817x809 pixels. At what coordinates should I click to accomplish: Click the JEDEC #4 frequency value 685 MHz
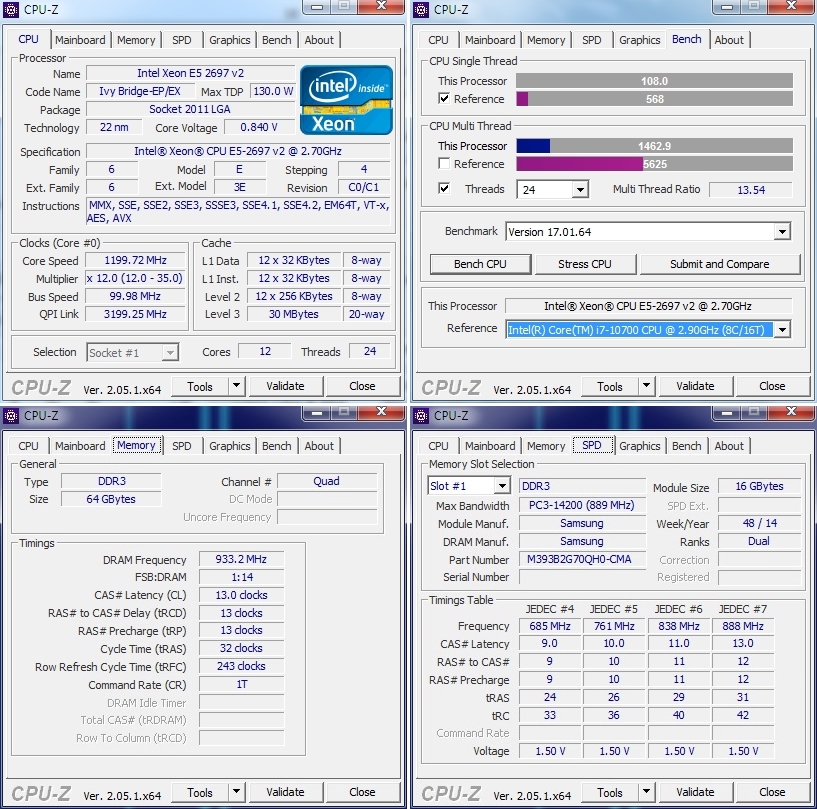(x=550, y=626)
